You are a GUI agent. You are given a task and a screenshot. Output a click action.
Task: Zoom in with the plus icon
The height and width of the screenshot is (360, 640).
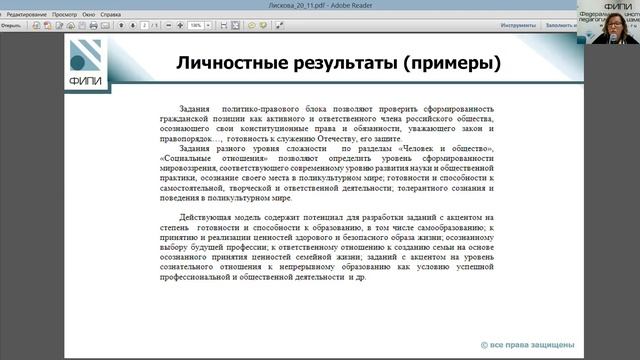point(180,25)
